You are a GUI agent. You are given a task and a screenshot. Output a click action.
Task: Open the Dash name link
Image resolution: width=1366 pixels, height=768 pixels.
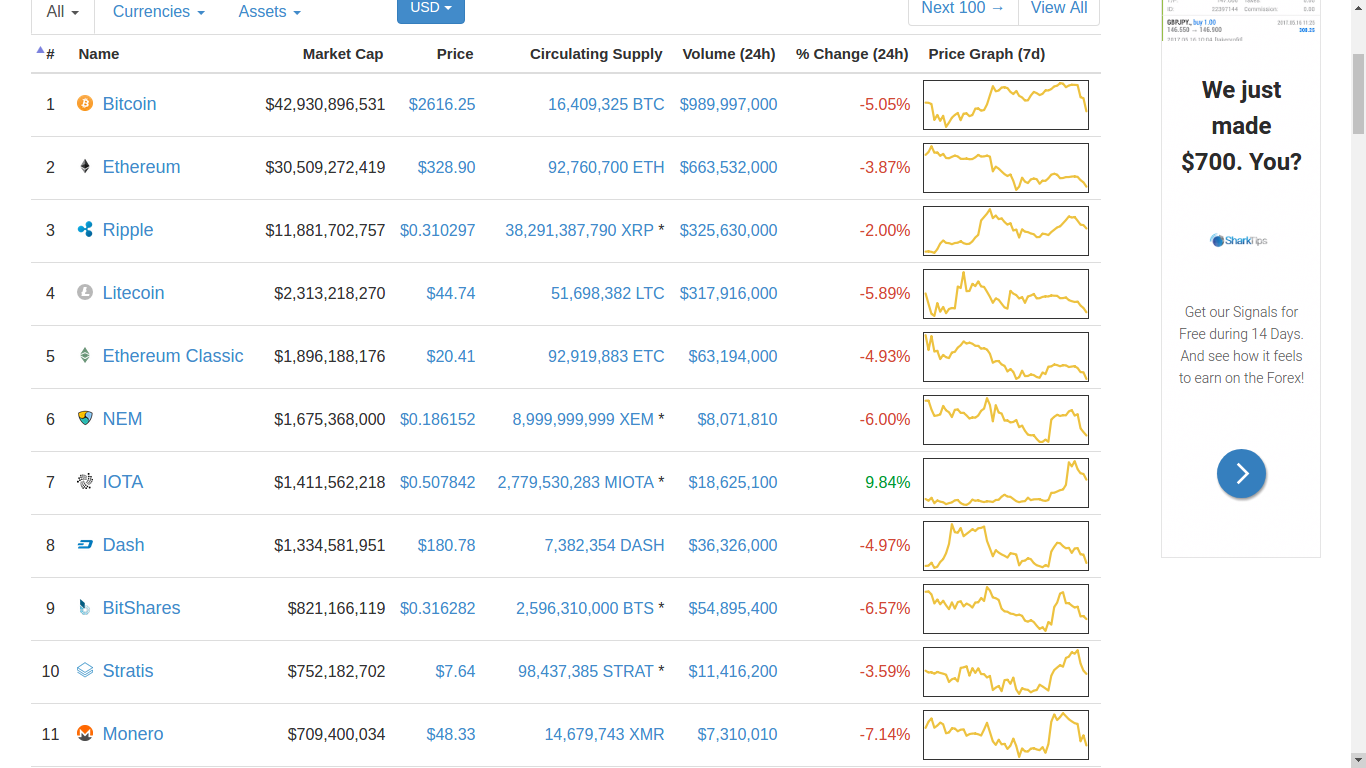coord(123,545)
